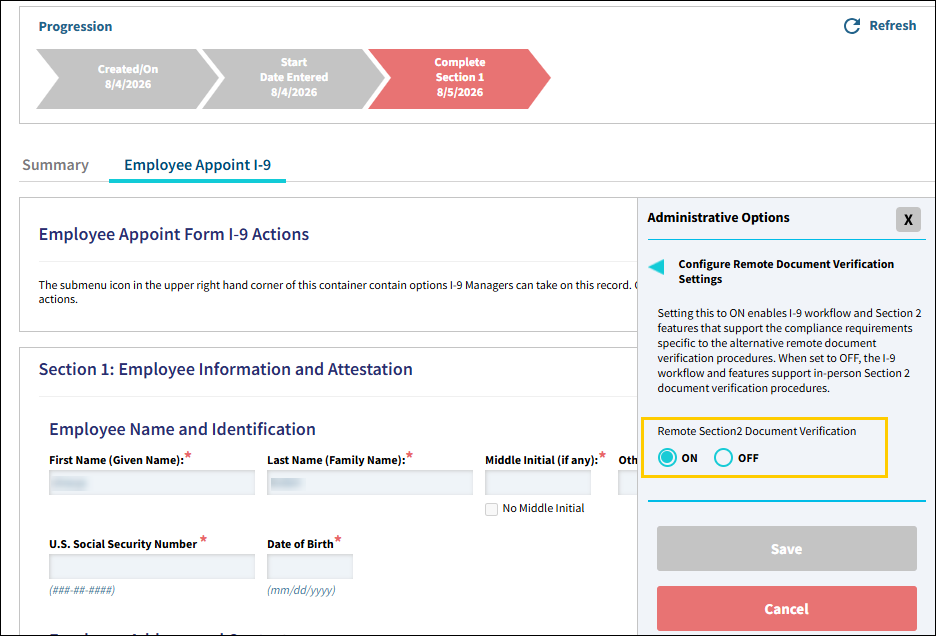
Task: Check the No Middle Initial checkbox
Action: coord(491,509)
